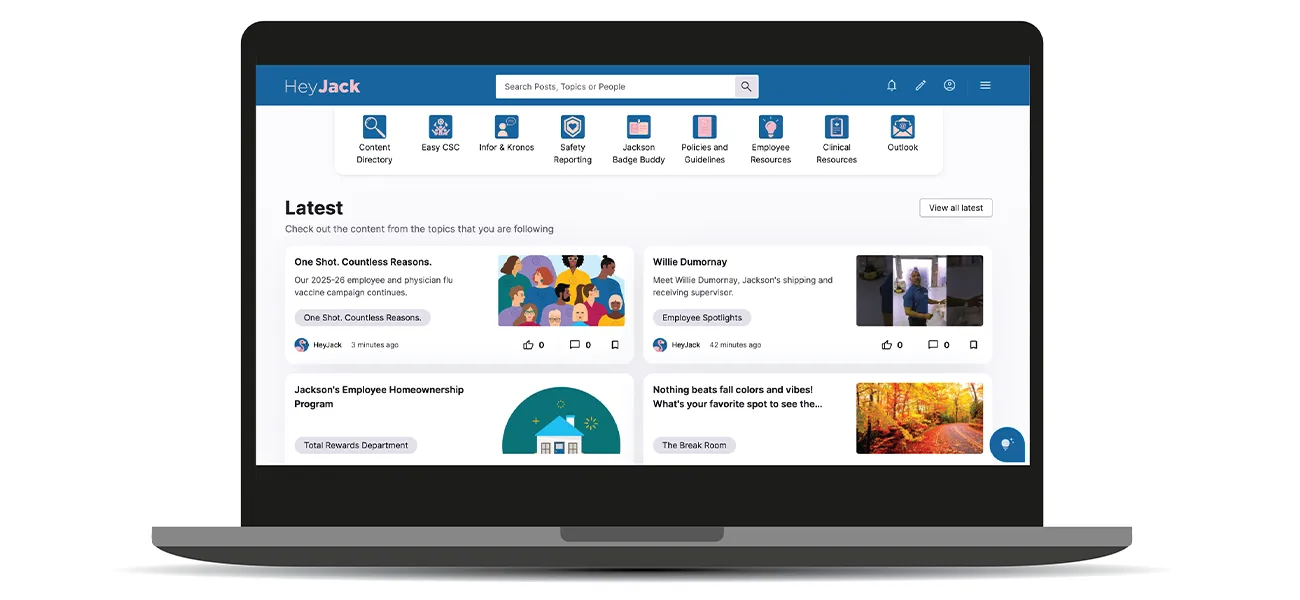Click the "42 minutes ago" timestamp
Image resolution: width=1300 pixels, height=600 pixels.
[x=735, y=345]
